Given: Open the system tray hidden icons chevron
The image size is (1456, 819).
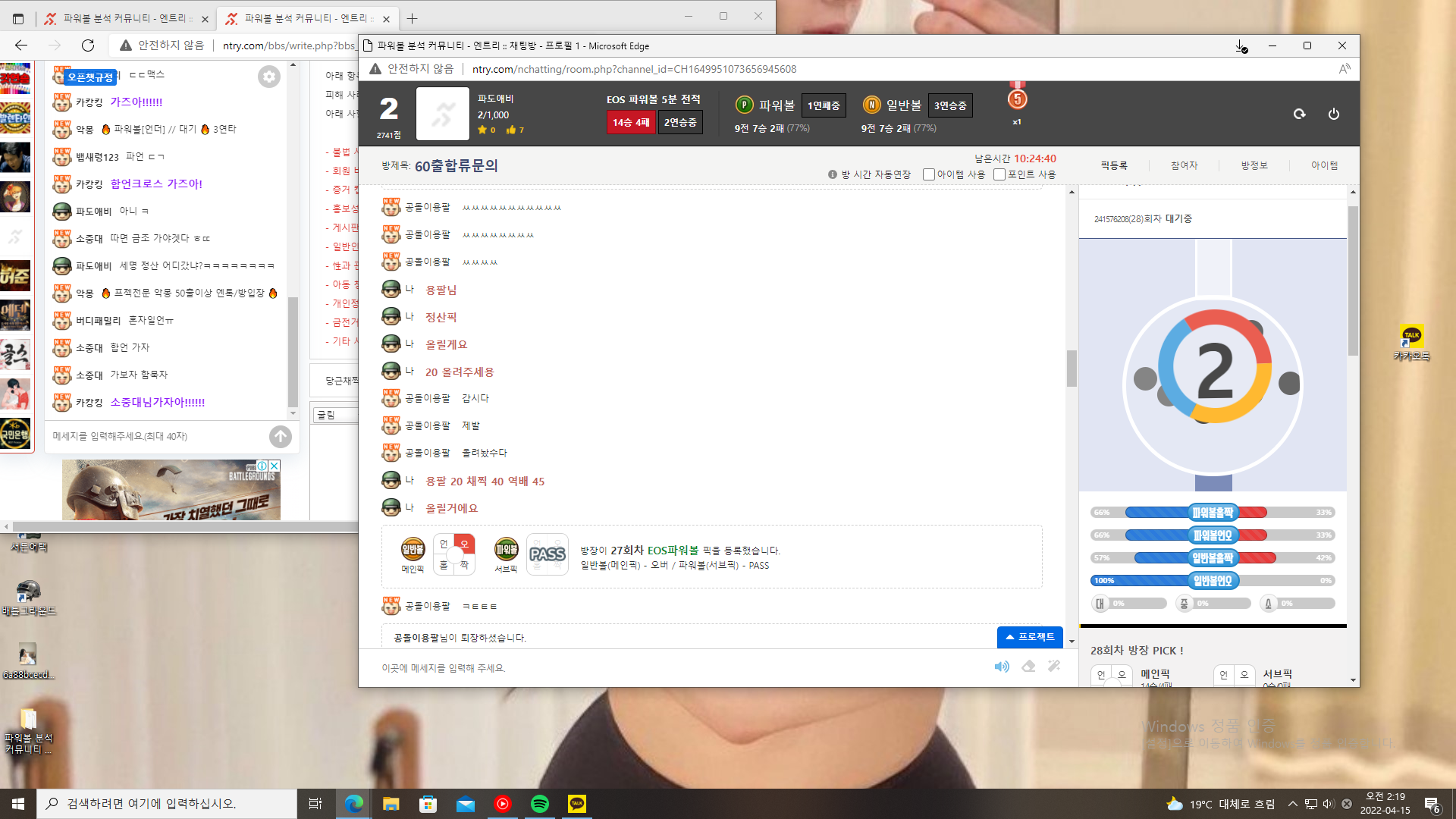Looking at the screenshot, I should [x=1292, y=804].
